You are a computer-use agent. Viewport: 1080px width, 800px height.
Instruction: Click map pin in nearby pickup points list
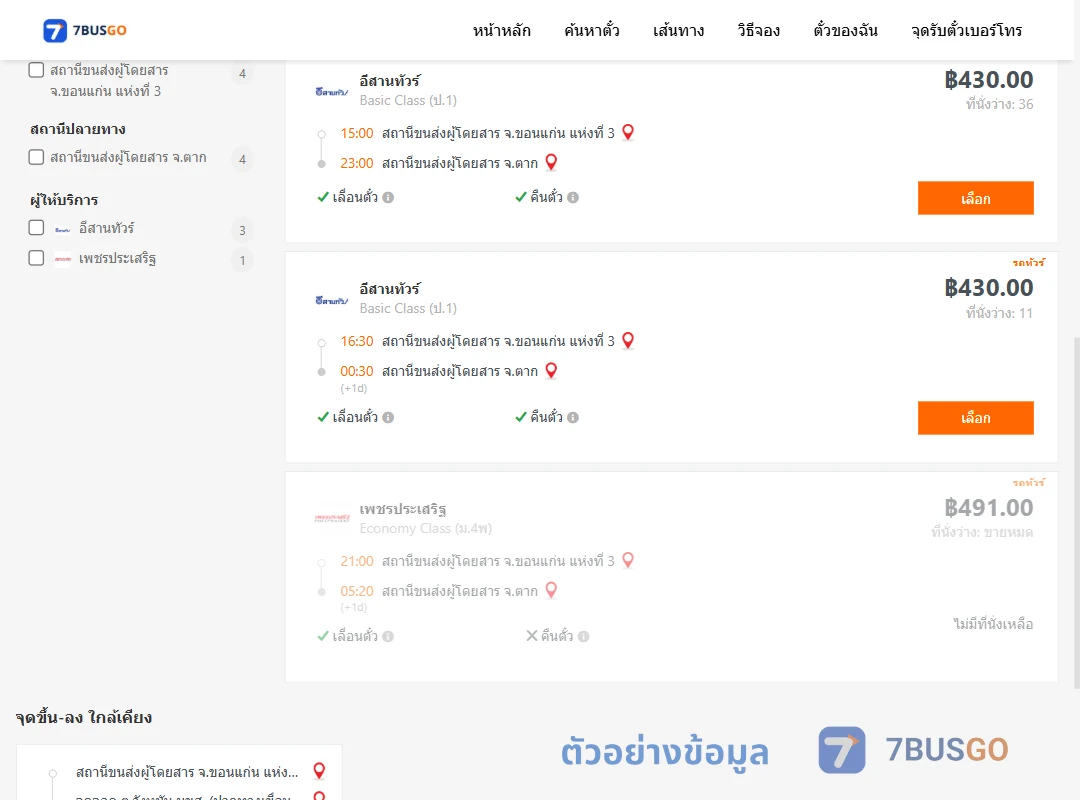click(x=319, y=770)
